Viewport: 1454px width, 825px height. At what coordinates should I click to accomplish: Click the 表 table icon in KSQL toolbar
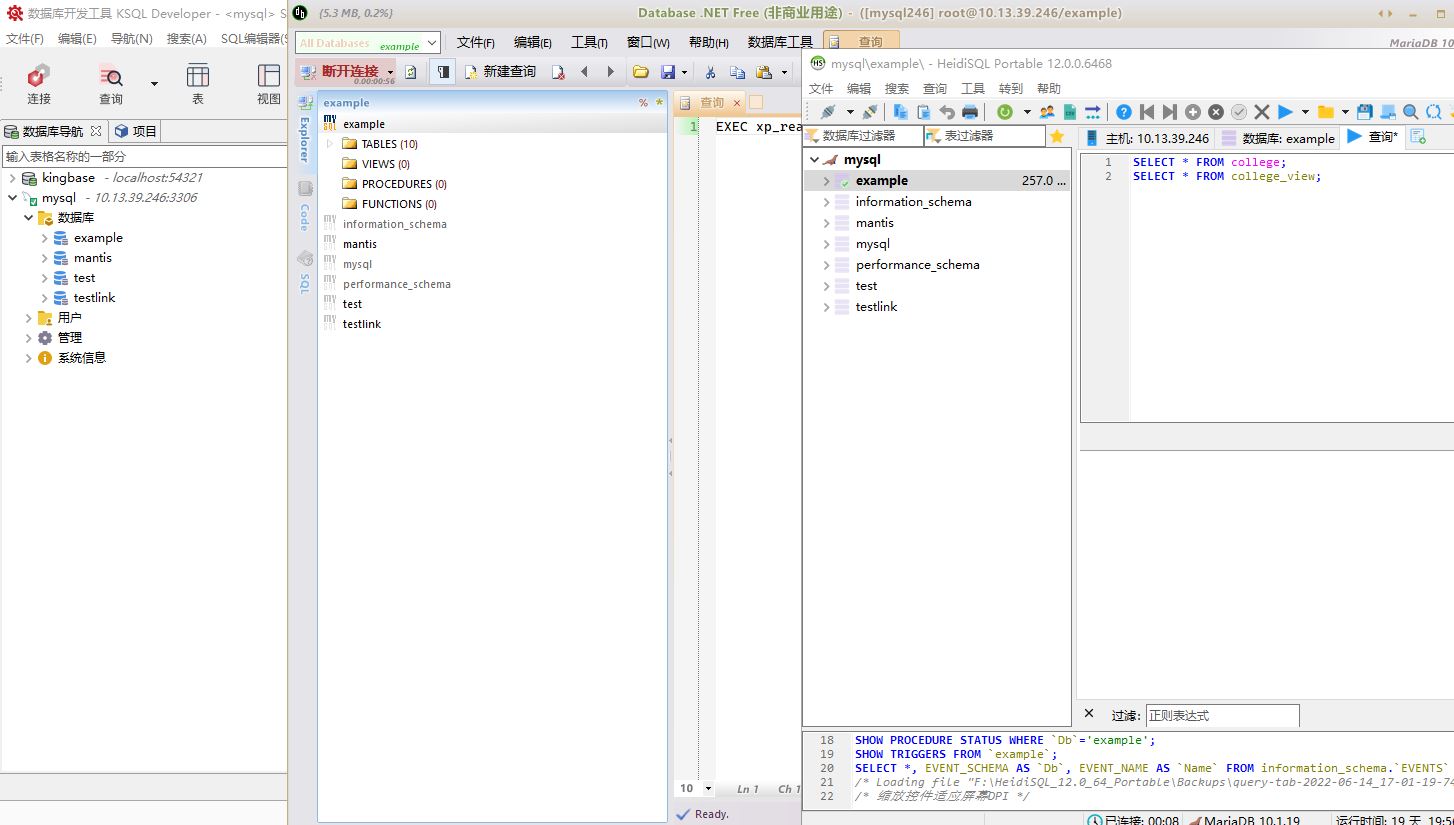[x=198, y=77]
